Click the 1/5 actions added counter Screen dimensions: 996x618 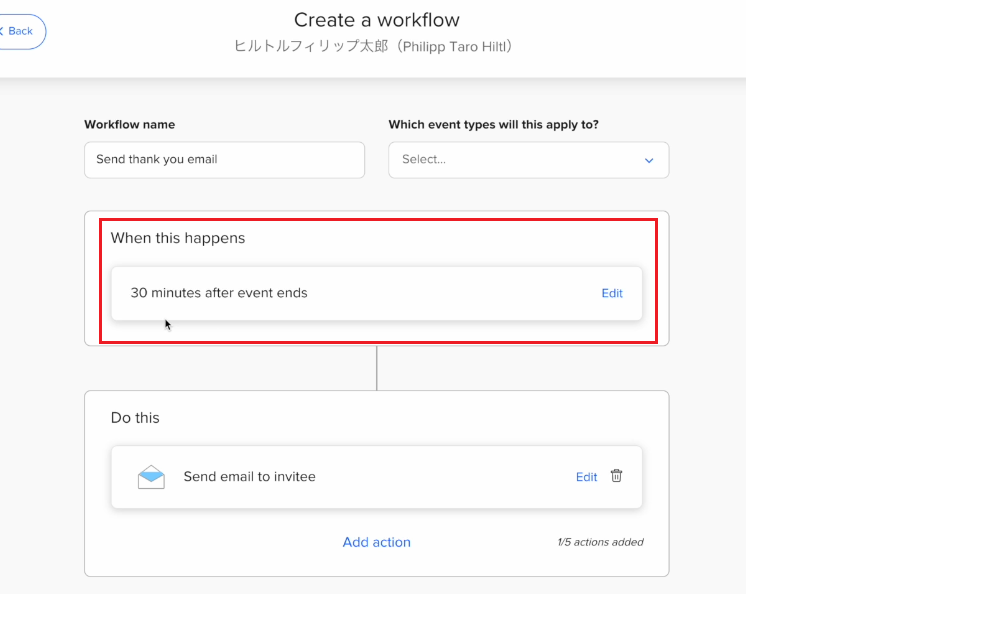(x=600, y=542)
